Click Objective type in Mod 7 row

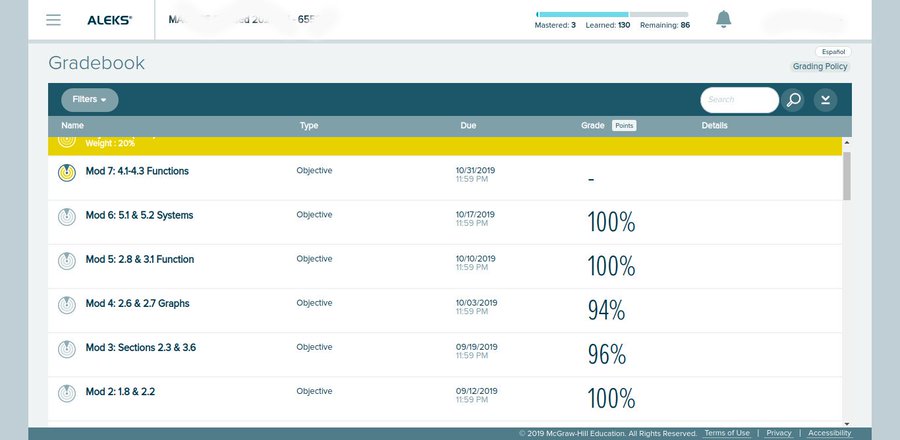pos(314,171)
